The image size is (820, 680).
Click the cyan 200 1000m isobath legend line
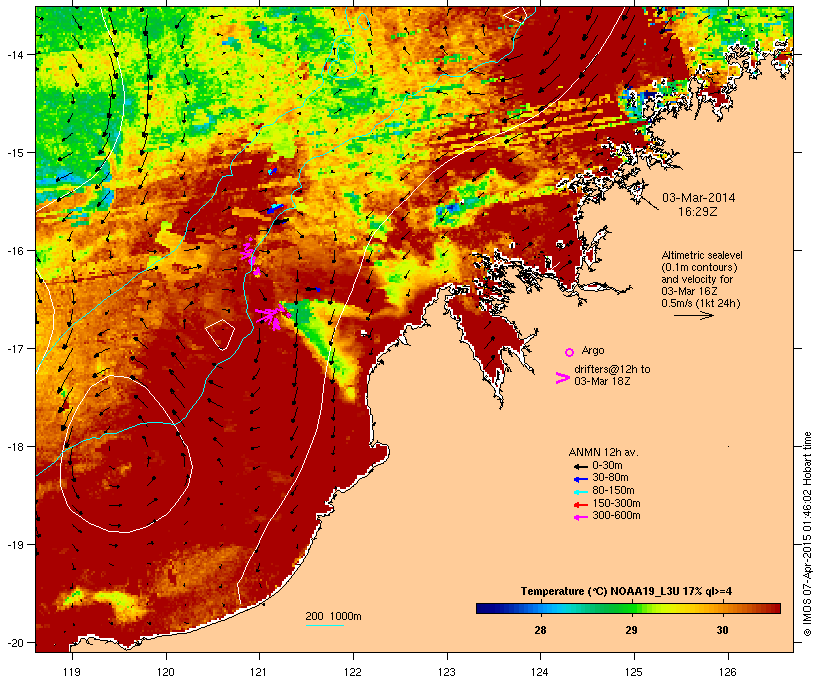tap(324, 625)
